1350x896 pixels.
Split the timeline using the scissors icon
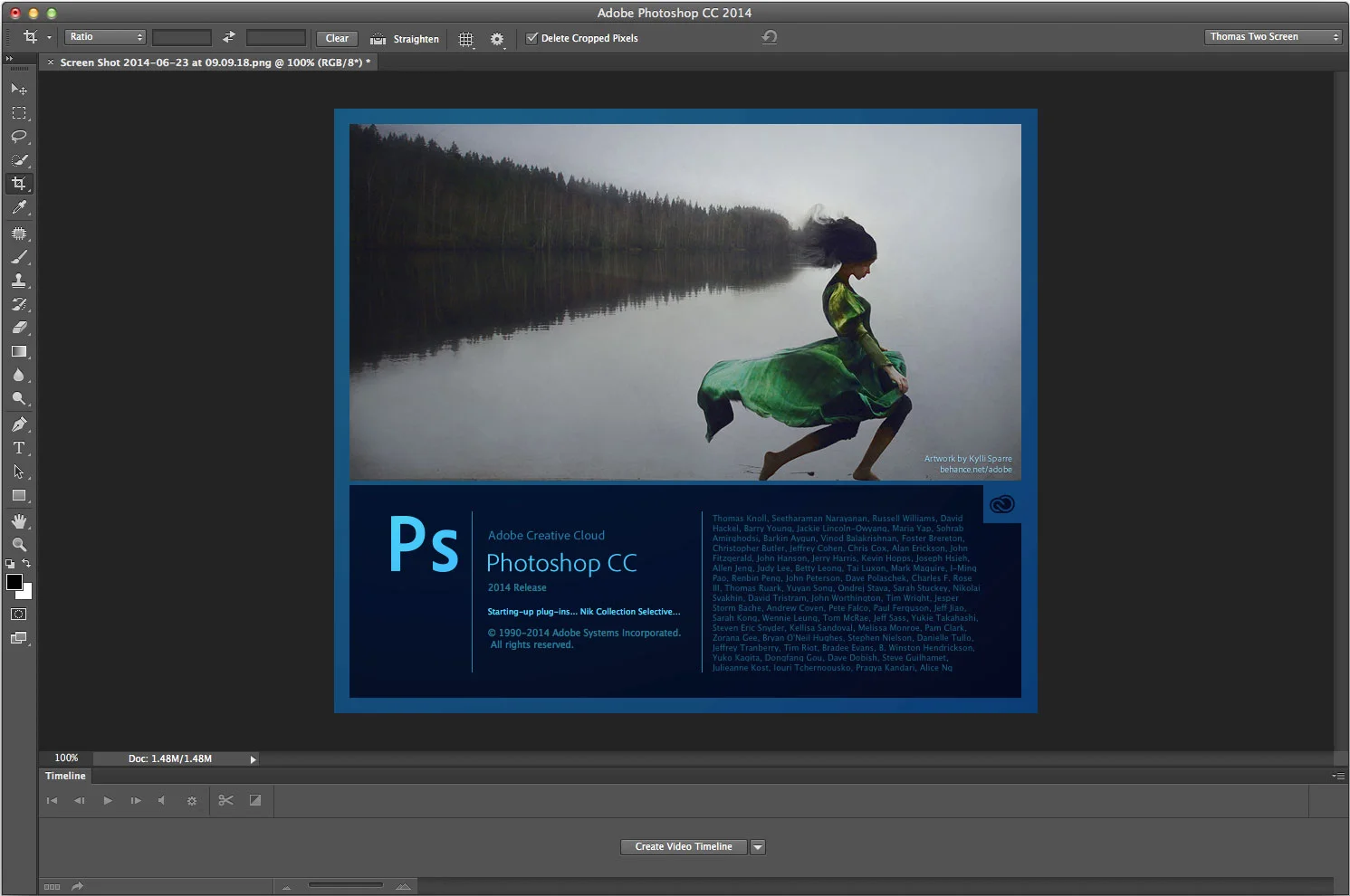[225, 800]
